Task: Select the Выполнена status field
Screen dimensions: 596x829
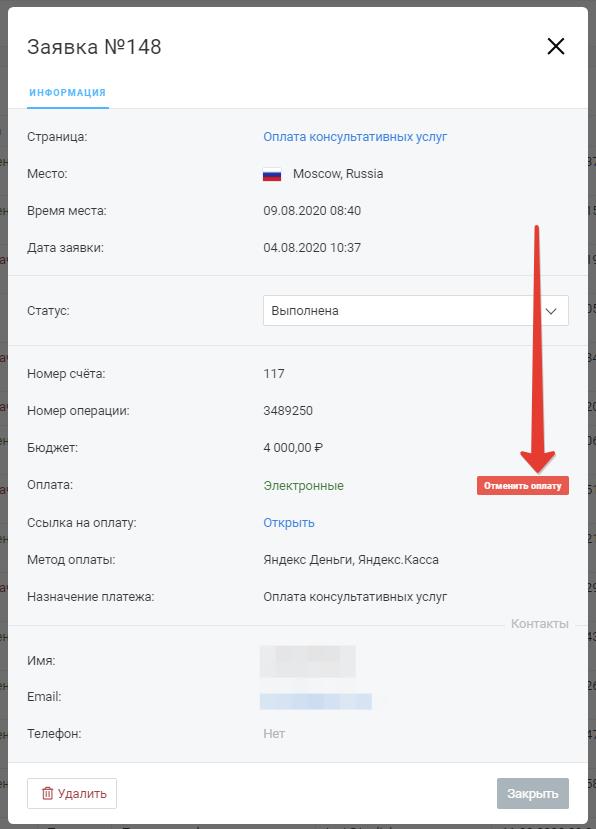Action: (416, 310)
